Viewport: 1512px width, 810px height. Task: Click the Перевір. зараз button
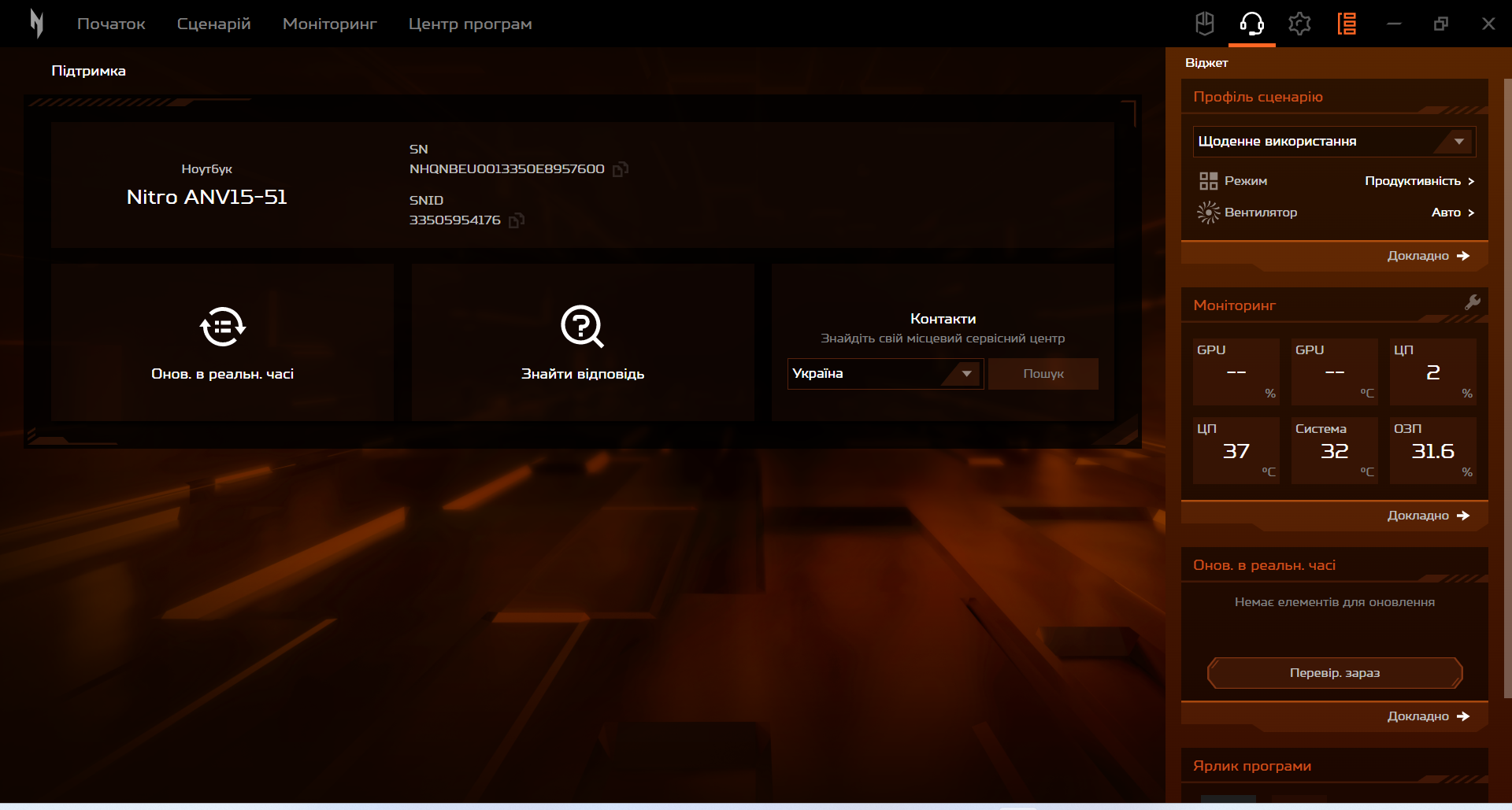click(x=1335, y=673)
